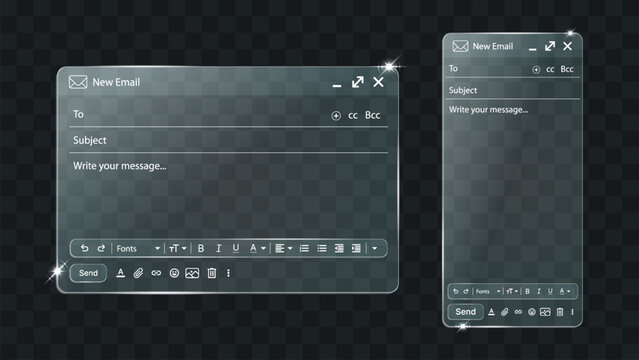This screenshot has width=639, height=360.
Task: Click message body in narrow email window
Action: (x=512, y=192)
